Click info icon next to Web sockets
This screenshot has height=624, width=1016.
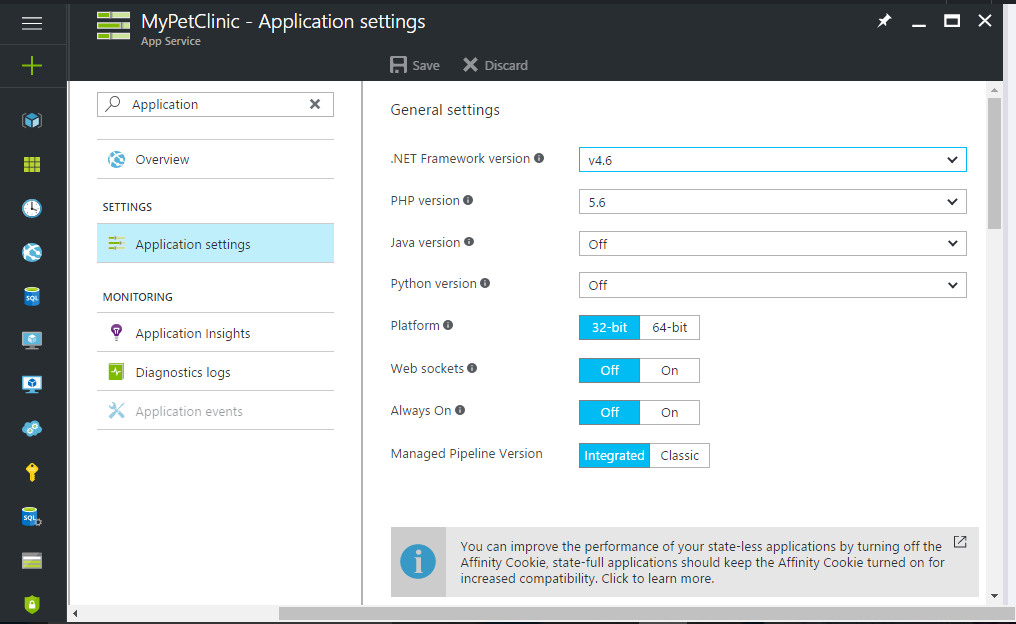(x=472, y=368)
